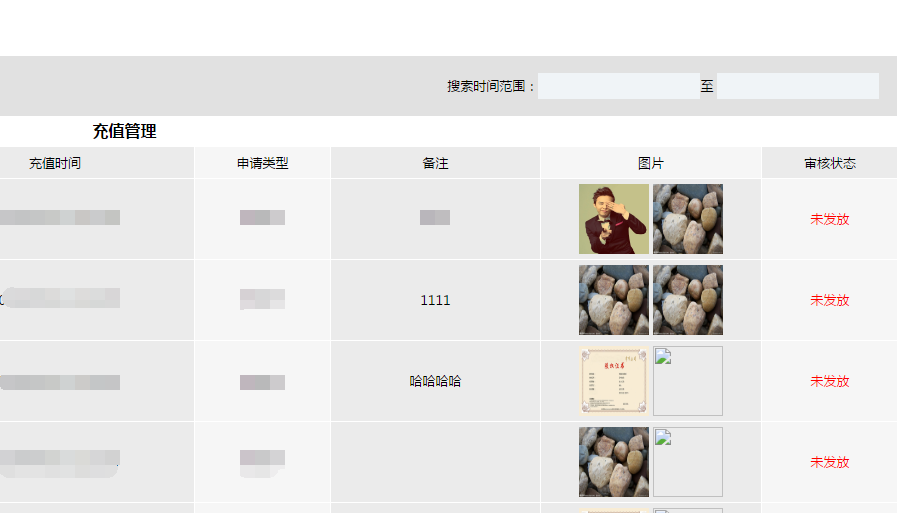Click the 备注 column header

(x=435, y=164)
